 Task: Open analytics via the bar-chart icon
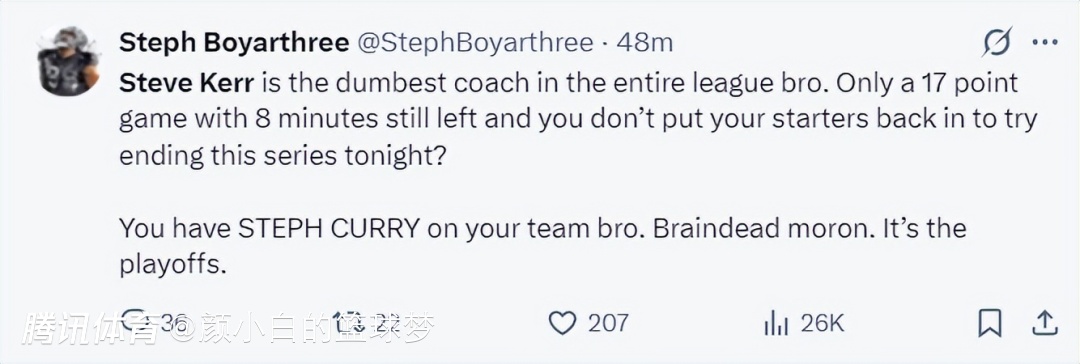(x=775, y=323)
